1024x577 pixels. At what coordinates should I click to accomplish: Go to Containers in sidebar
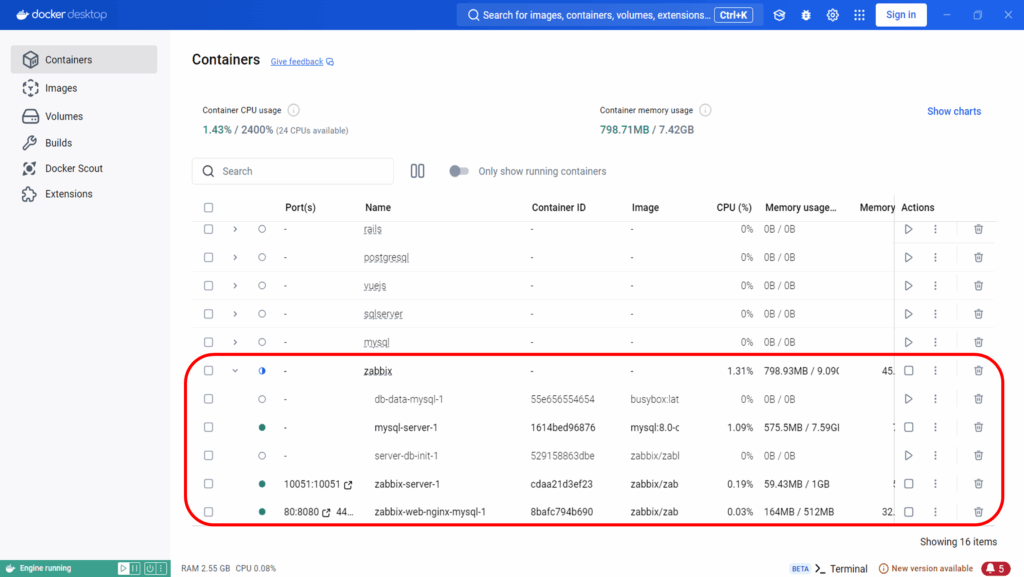coord(84,59)
